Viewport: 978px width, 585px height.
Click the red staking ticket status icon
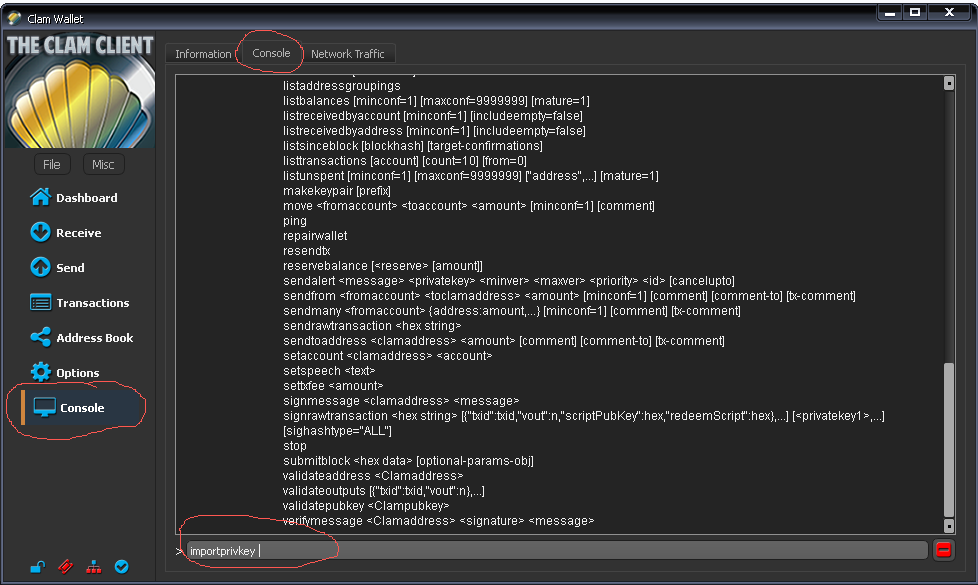point(65,567)
